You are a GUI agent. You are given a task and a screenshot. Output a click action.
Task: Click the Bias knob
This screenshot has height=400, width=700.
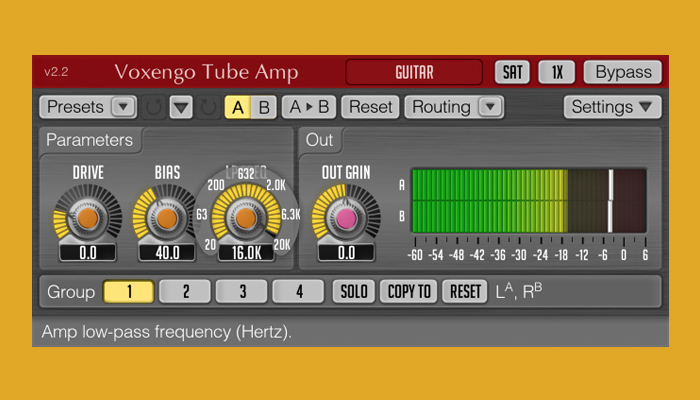pyautogui.click(x=167, y=217)
